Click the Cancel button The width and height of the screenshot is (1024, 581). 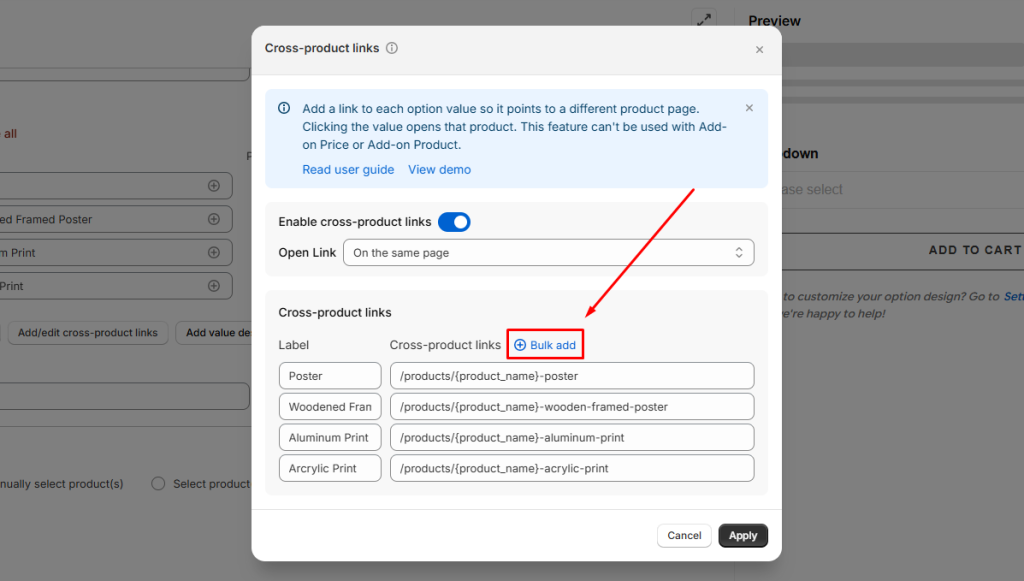(x=684, y=535)
